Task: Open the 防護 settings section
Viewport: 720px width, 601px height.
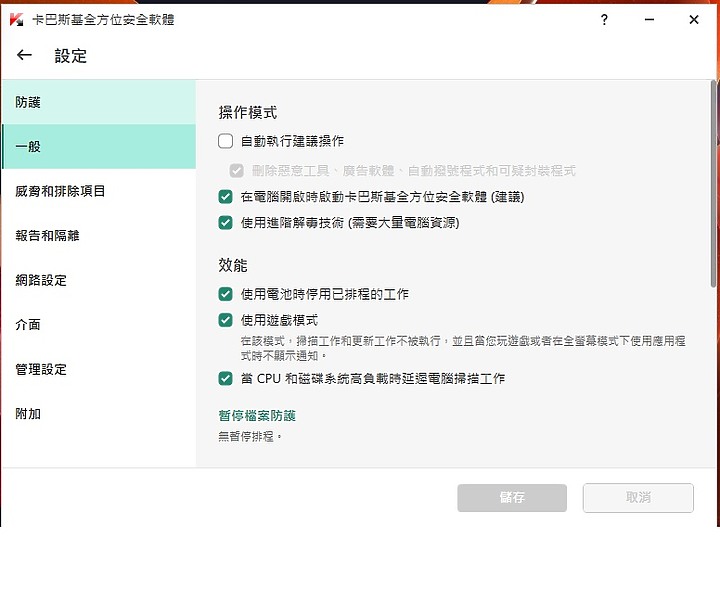Action: pyautogui.click(x=99, y=102)
